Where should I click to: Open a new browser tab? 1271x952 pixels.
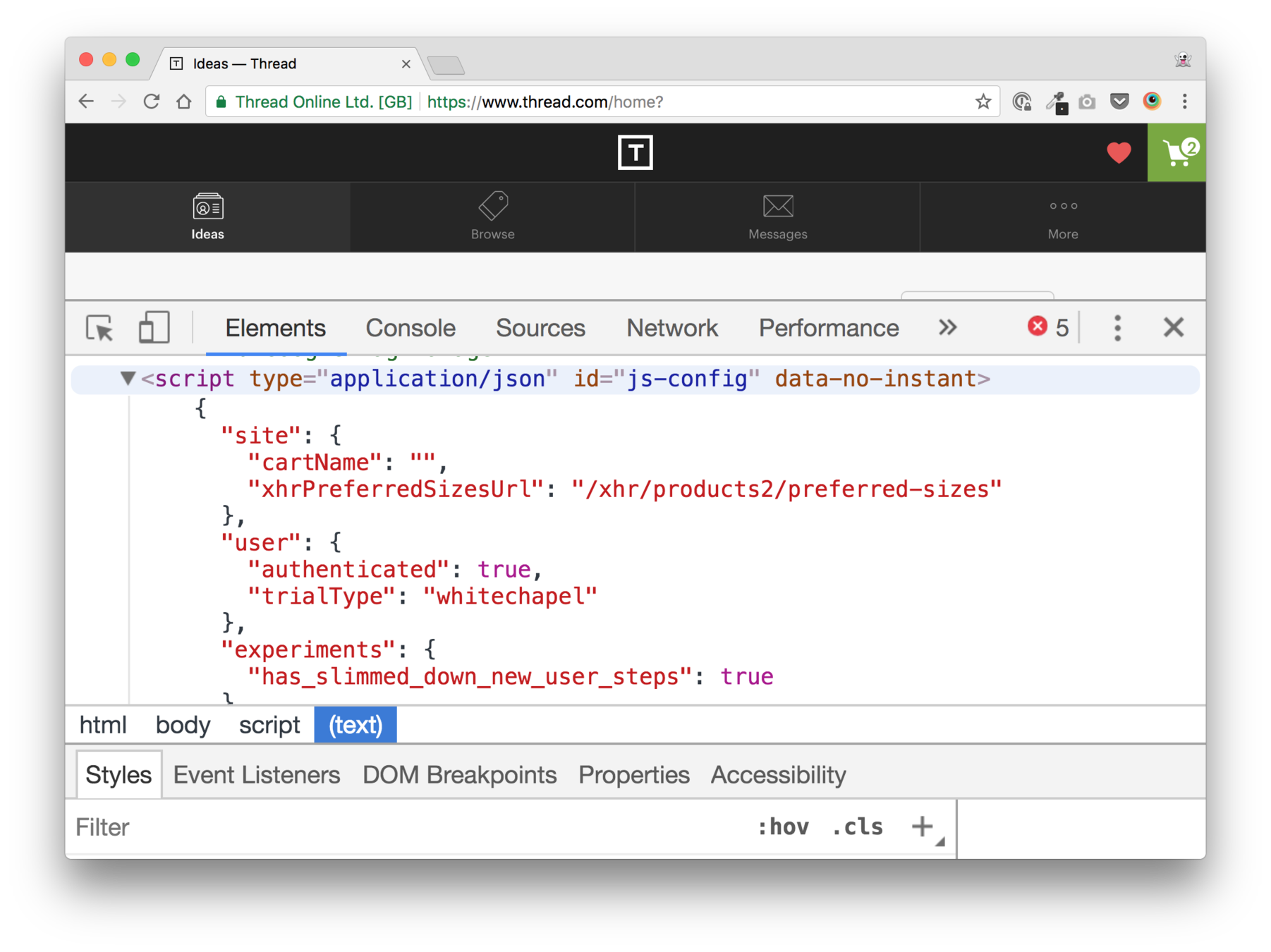coord(446,66)
